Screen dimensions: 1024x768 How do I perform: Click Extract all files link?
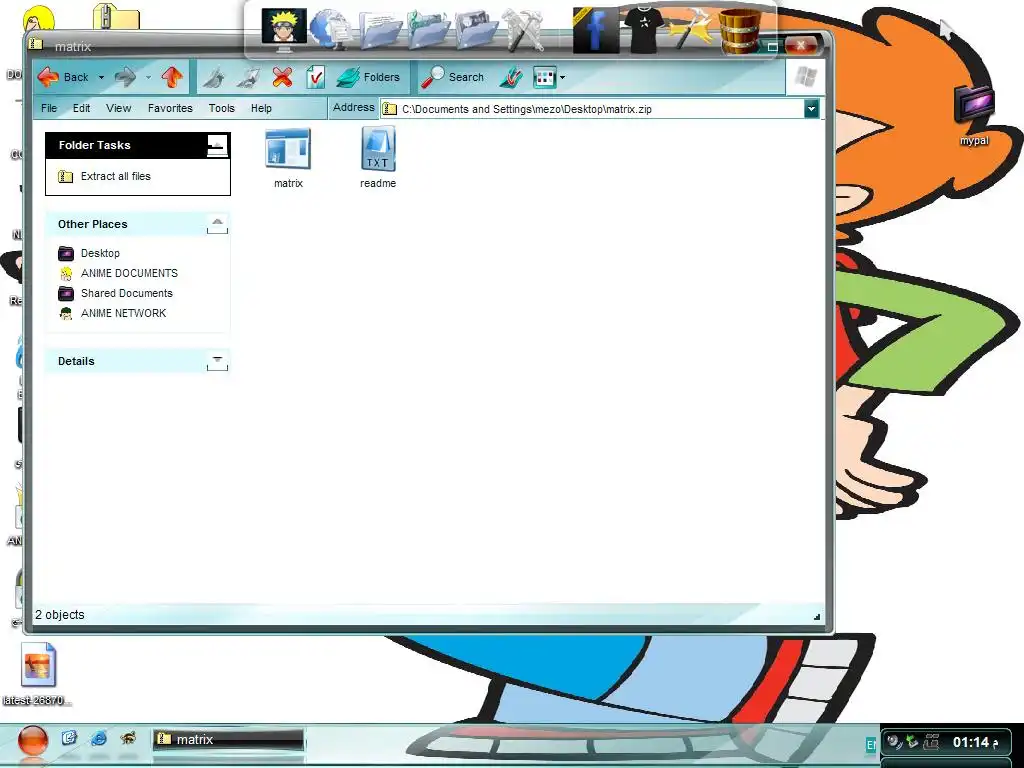coord(116,176)
